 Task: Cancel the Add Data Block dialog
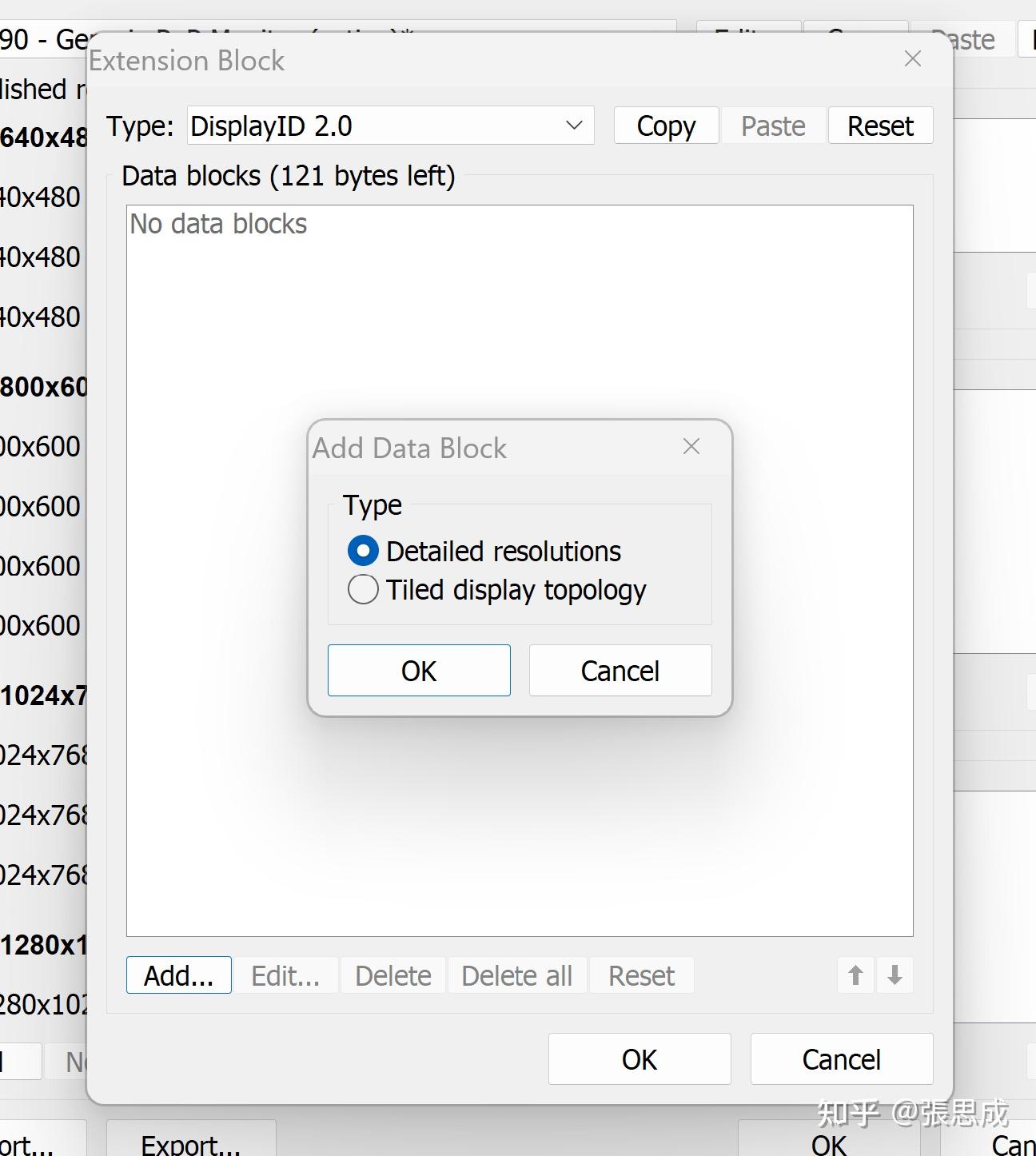pos(620,671)
